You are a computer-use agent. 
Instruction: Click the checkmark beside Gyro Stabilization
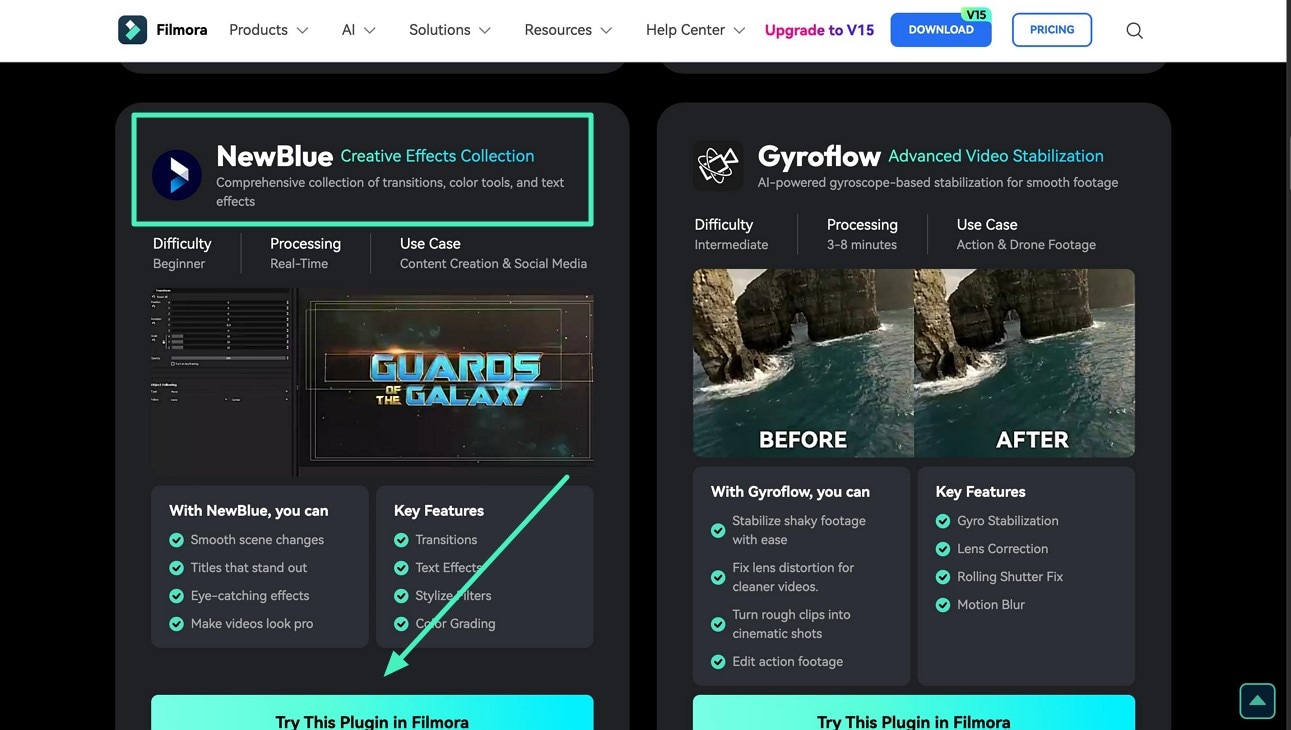[942, 521]
